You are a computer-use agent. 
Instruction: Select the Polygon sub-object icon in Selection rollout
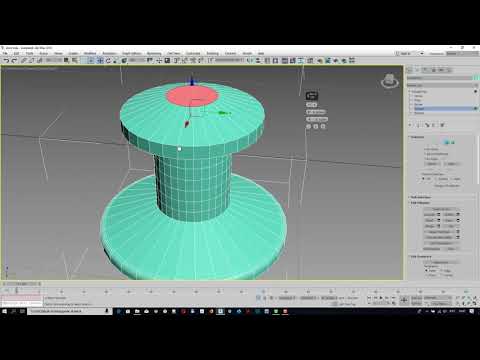[x=447, y=142]
